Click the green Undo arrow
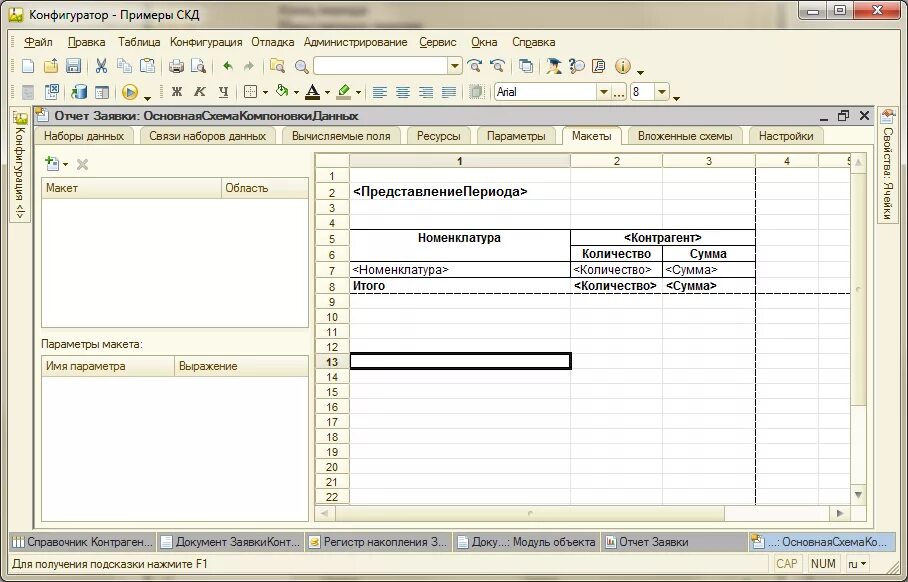Viewport: 908px width, 582px height. [228, 66]
